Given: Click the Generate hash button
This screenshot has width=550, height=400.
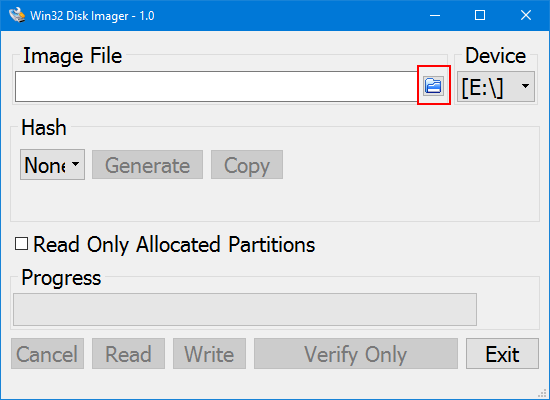Looking at the screenshot, I should (x=147, y=165).
